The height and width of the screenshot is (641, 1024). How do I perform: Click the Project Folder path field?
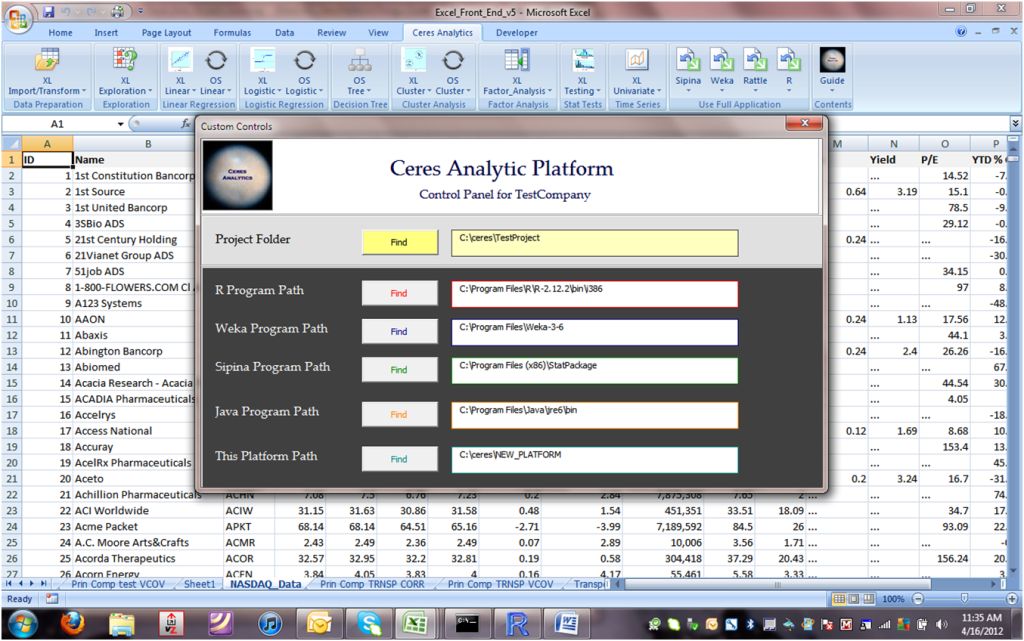tap(594, 242)
